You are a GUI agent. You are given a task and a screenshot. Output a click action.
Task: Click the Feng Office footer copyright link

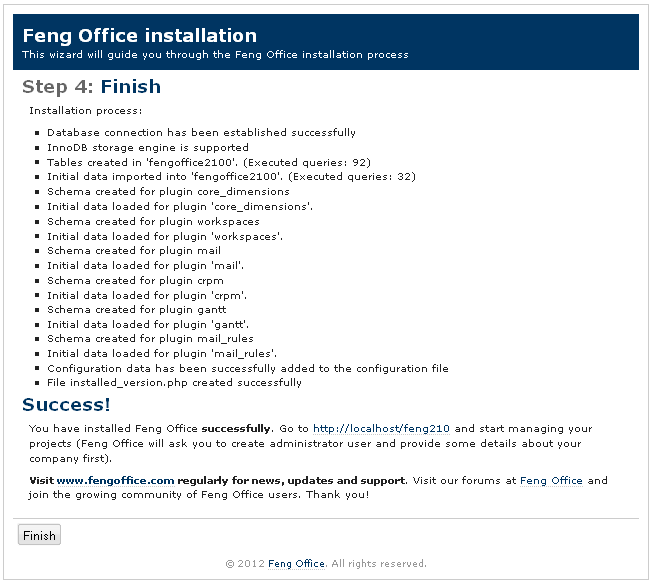point(295,564)
